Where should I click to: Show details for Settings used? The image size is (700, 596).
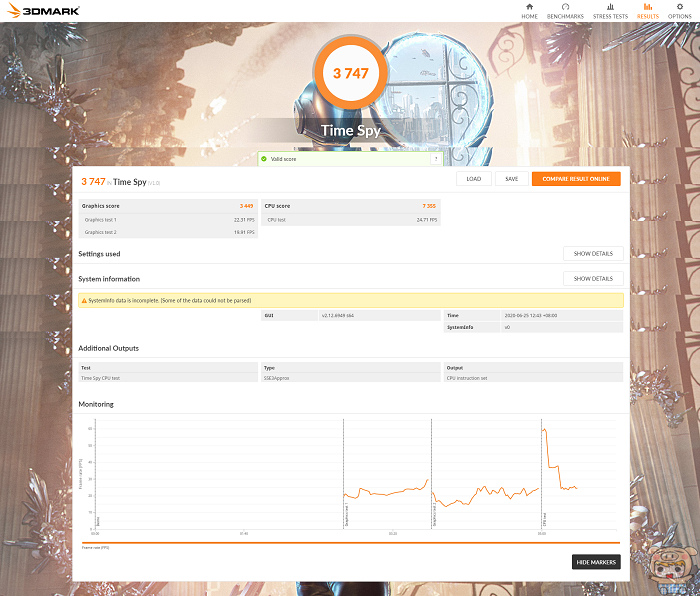pos(593,254)
